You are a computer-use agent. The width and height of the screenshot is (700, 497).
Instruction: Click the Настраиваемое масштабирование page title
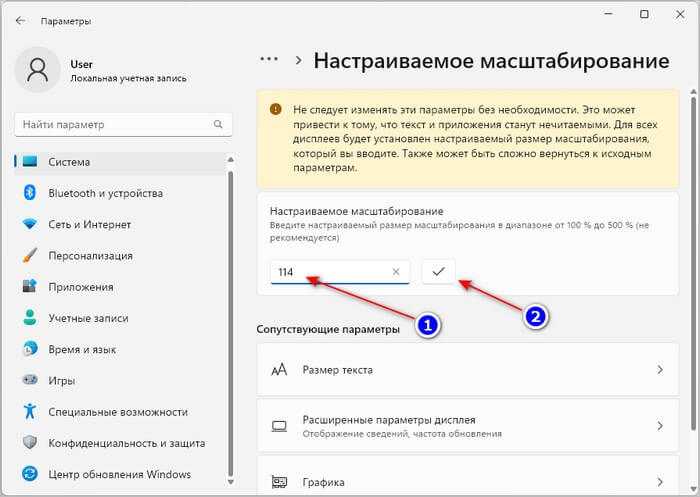coord(492,61)
